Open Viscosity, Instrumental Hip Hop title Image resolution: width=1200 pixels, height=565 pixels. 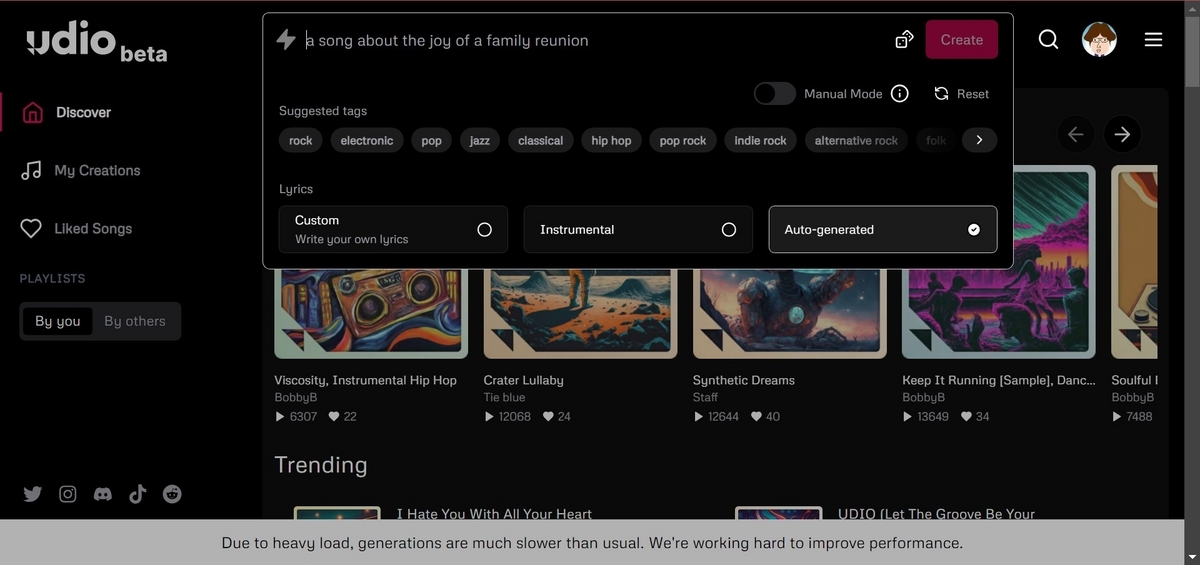[x=365, y=380]
